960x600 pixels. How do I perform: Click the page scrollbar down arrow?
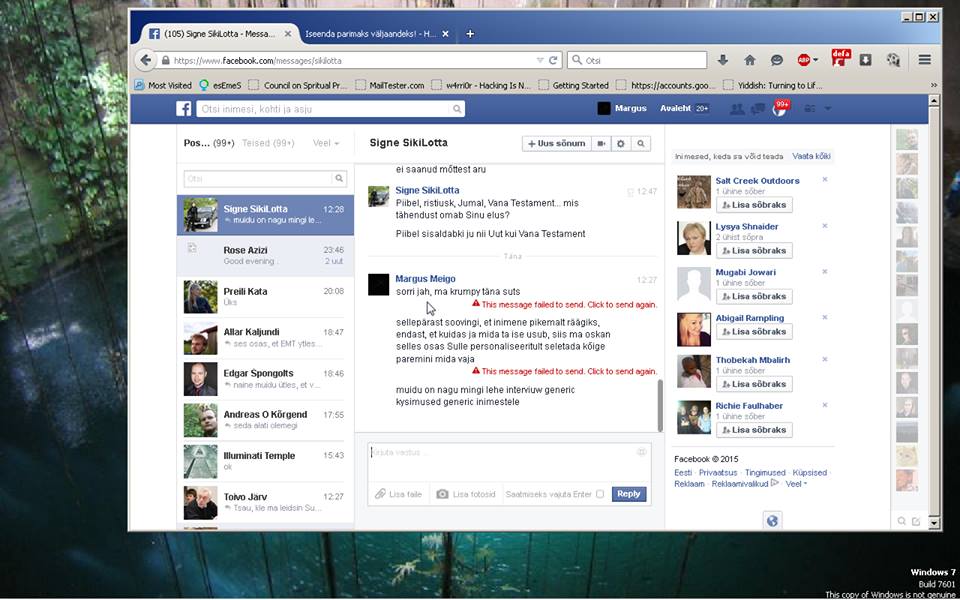coord(934,523)
